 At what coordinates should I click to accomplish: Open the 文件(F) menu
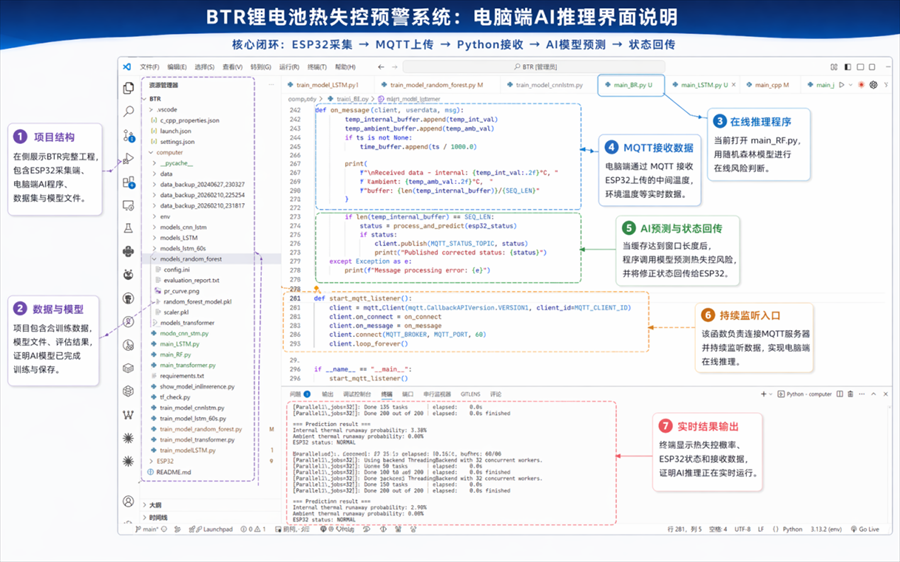point(149,67)
